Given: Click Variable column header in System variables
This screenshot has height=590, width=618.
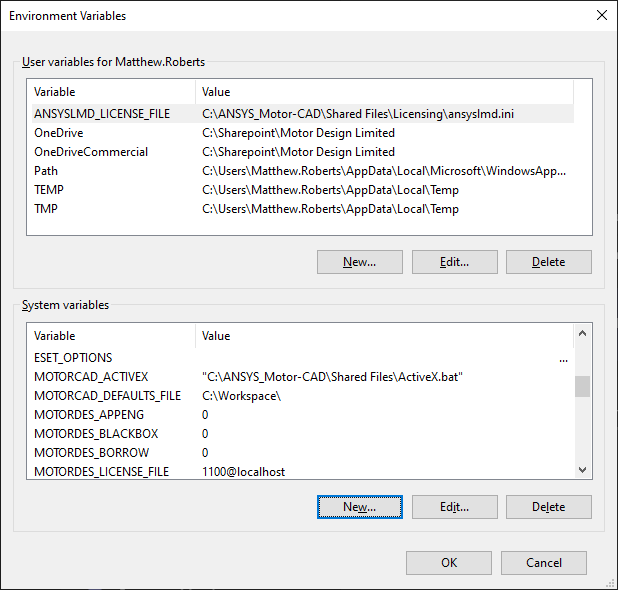Looking at the screenshot, I should tap(54, 336).
